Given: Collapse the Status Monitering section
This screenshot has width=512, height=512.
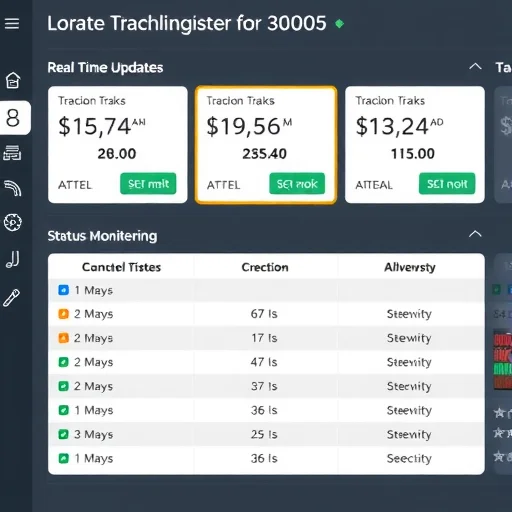Looking at the screenshot, I should (475, 234).
